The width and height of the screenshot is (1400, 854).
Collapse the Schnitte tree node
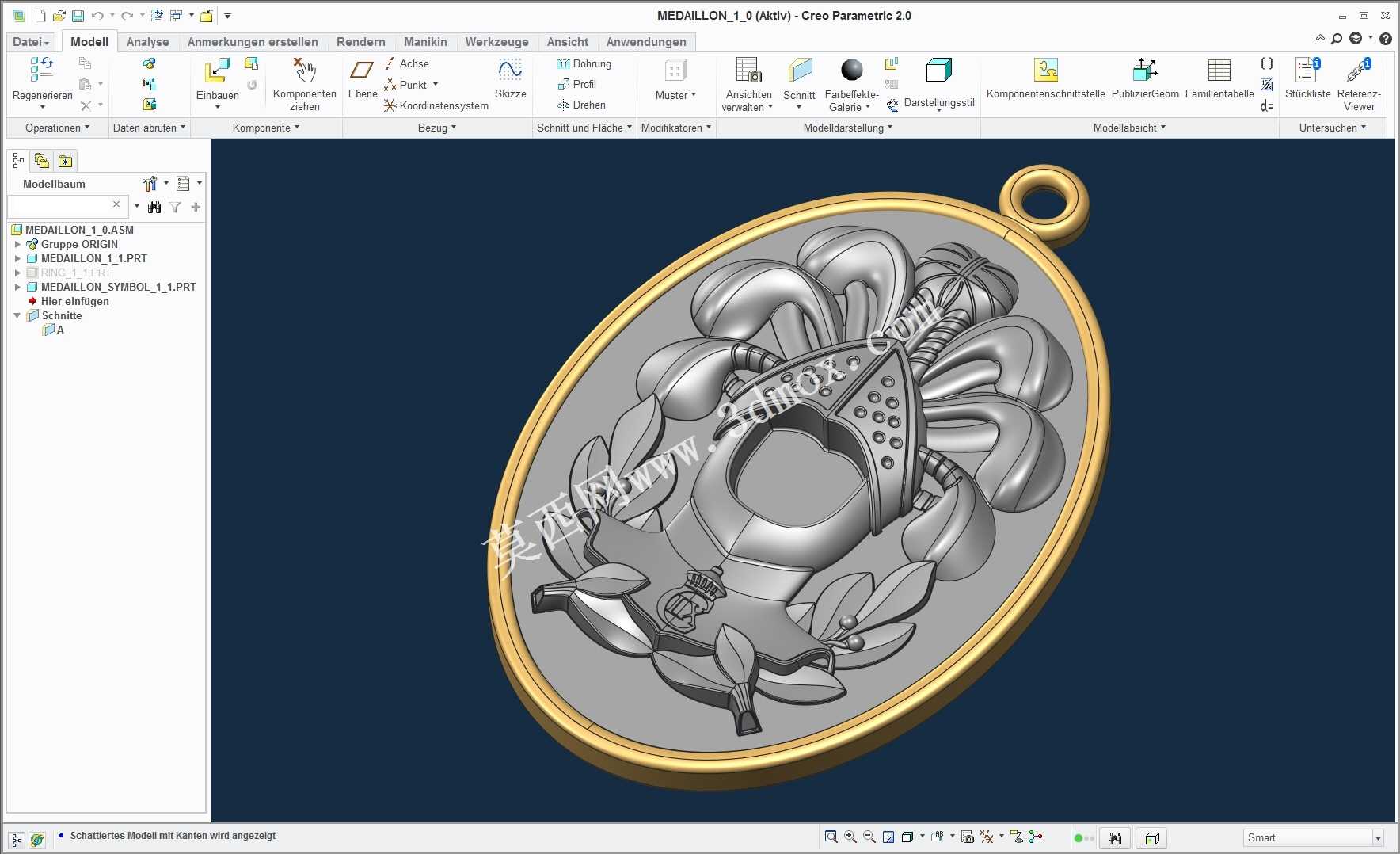tap(17, 315)
